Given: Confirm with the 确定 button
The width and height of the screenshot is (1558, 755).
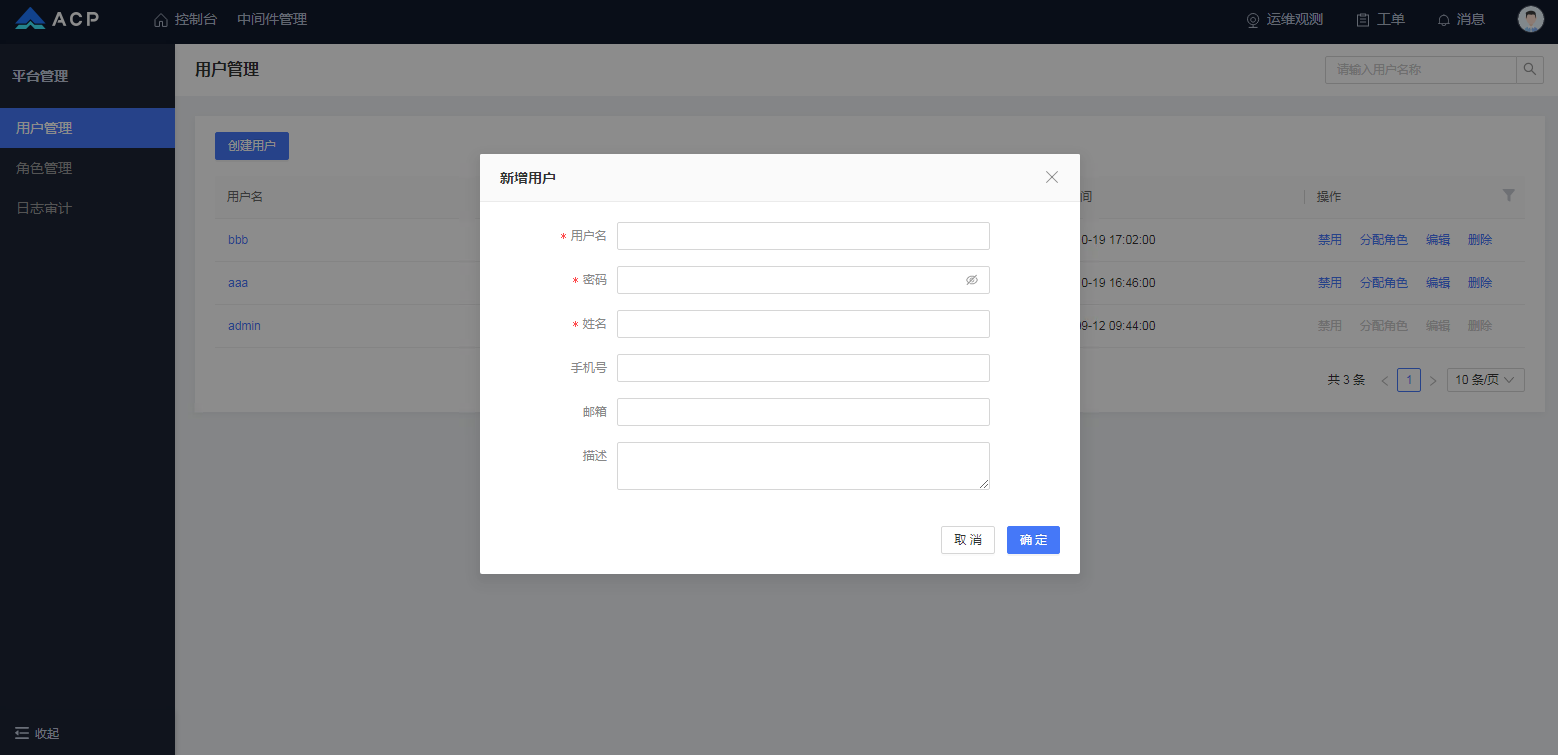Looking at the screenshot, I should 1033,540.
